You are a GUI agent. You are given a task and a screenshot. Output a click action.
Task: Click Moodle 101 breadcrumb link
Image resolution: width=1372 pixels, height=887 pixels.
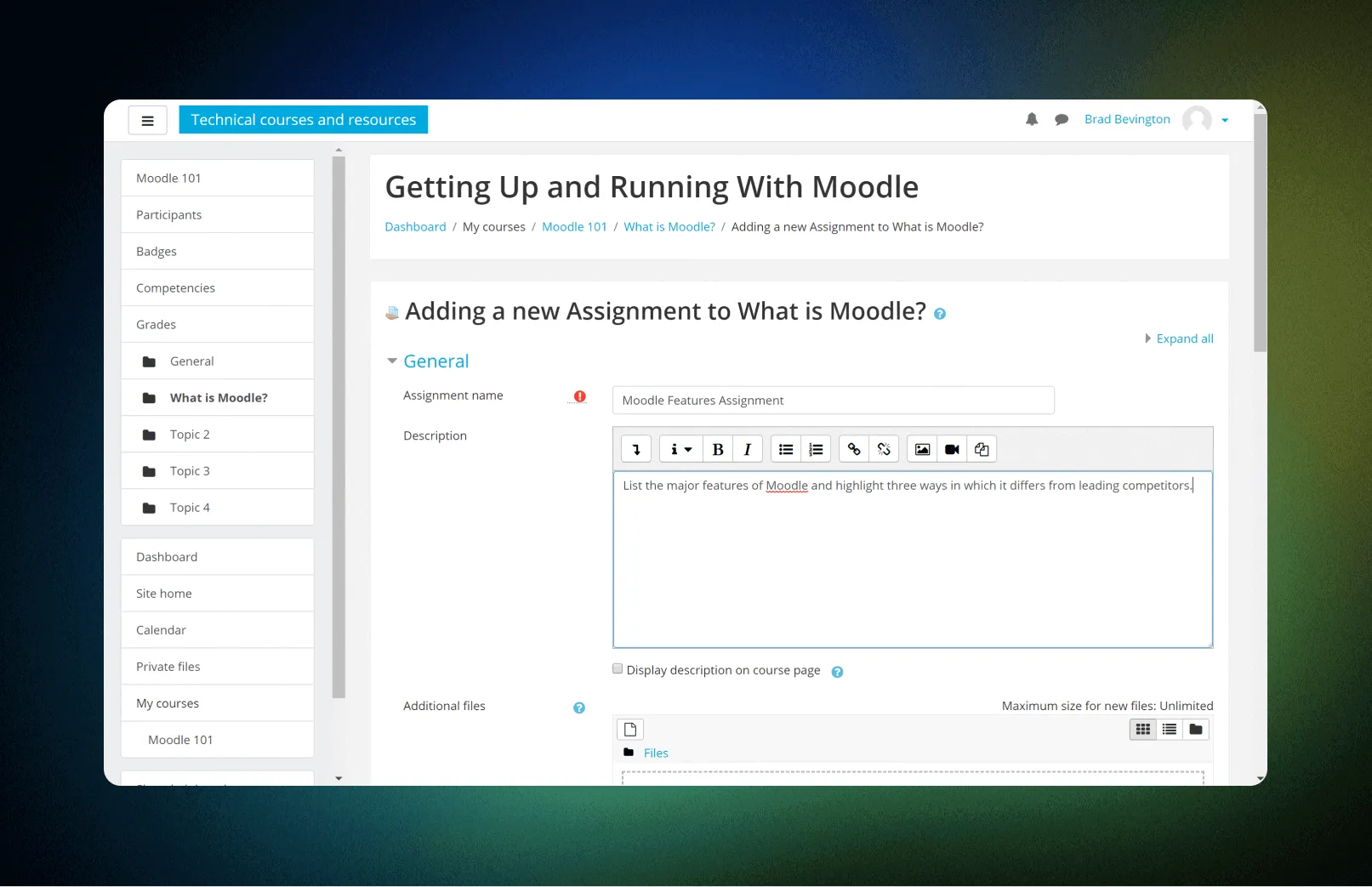574,227
